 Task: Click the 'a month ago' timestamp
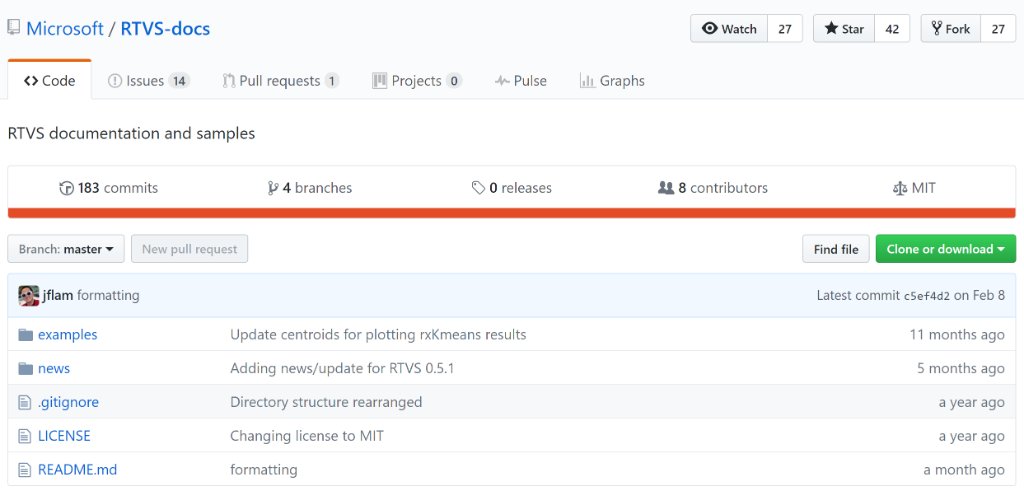(x=964, y=470)
